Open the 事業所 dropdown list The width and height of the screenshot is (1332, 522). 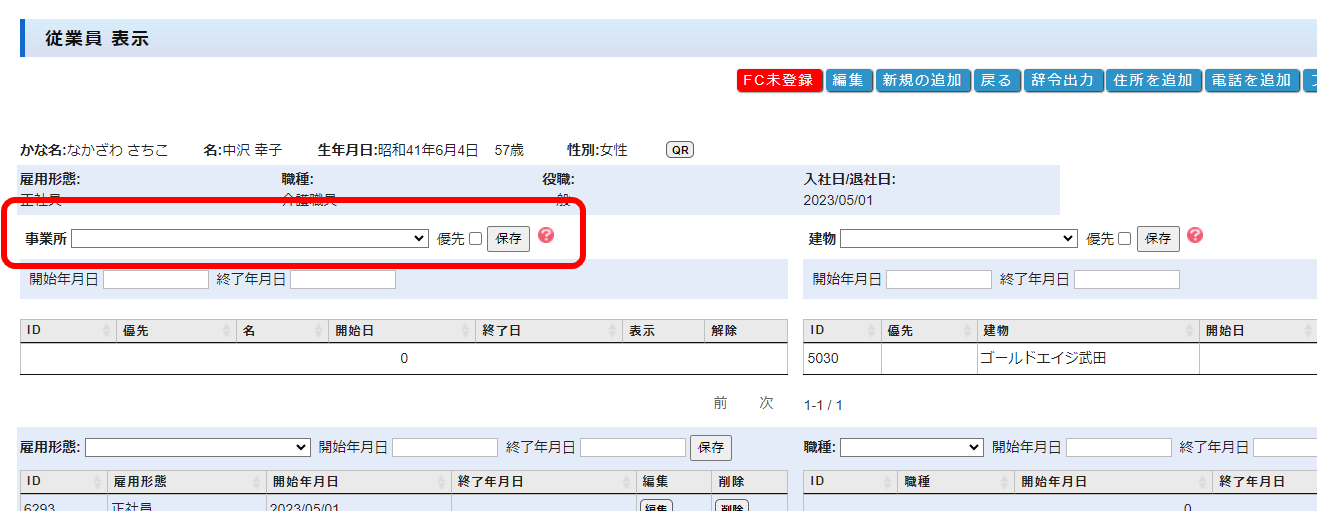(x=250, y=239)
